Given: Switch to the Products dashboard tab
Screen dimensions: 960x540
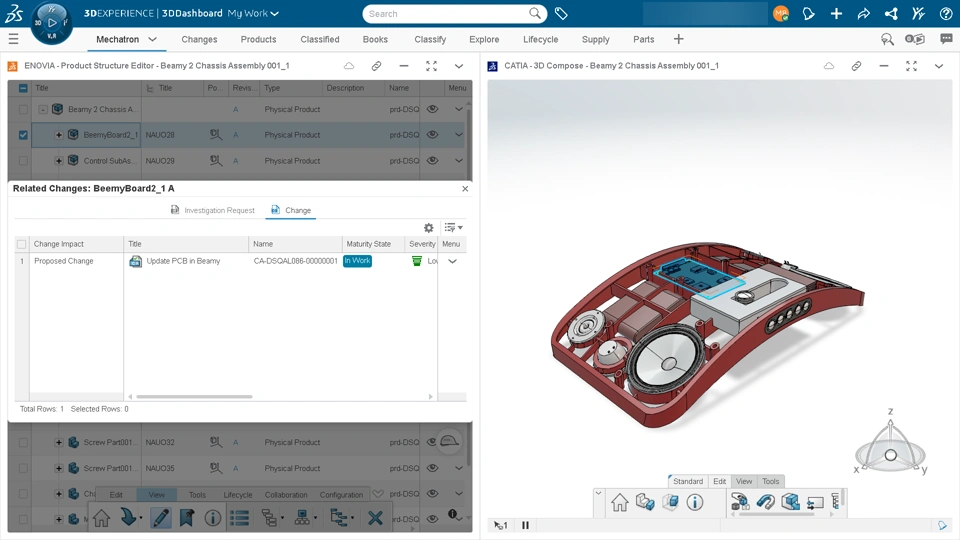Looking at the screenshot, I should coord(258,39).
